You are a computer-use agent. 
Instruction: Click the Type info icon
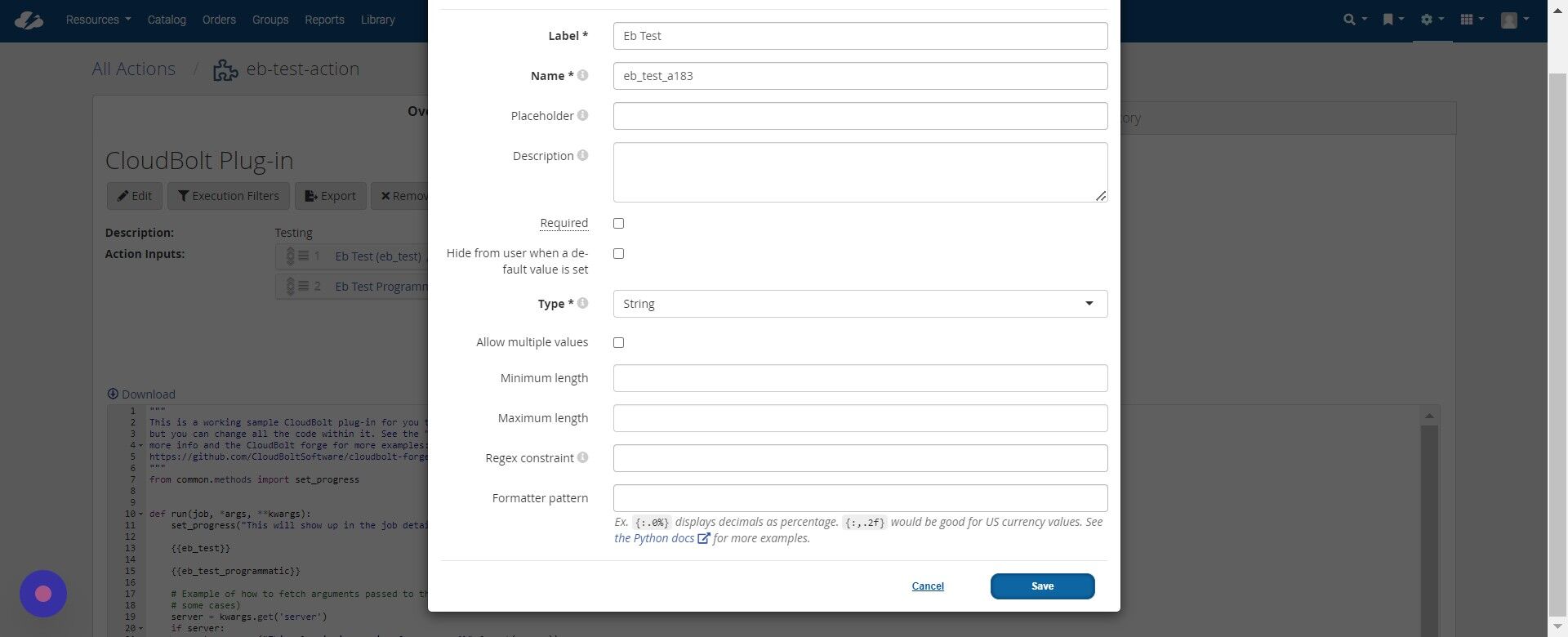coord(582,303)
